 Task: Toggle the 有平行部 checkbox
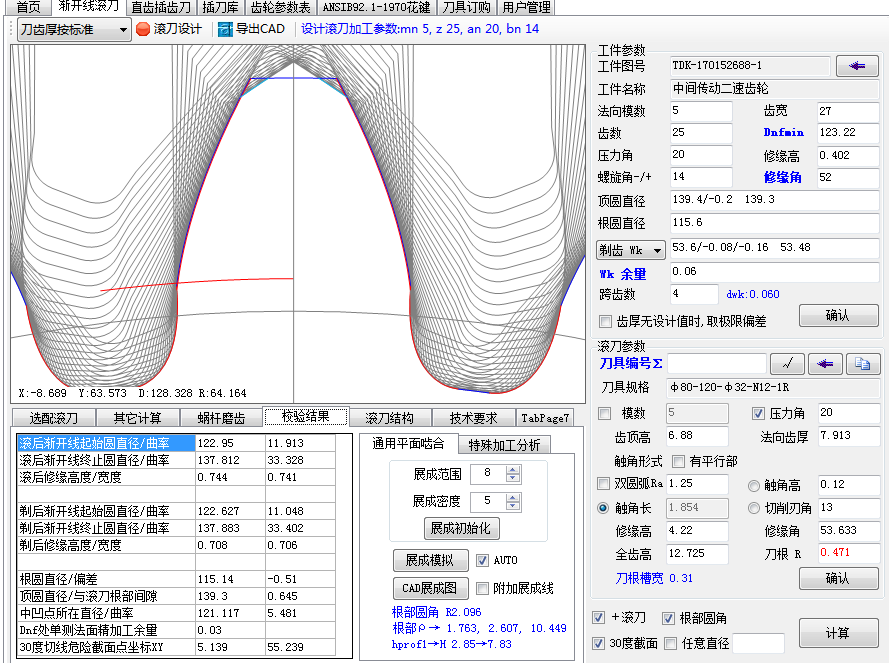(x=678, y=461)
